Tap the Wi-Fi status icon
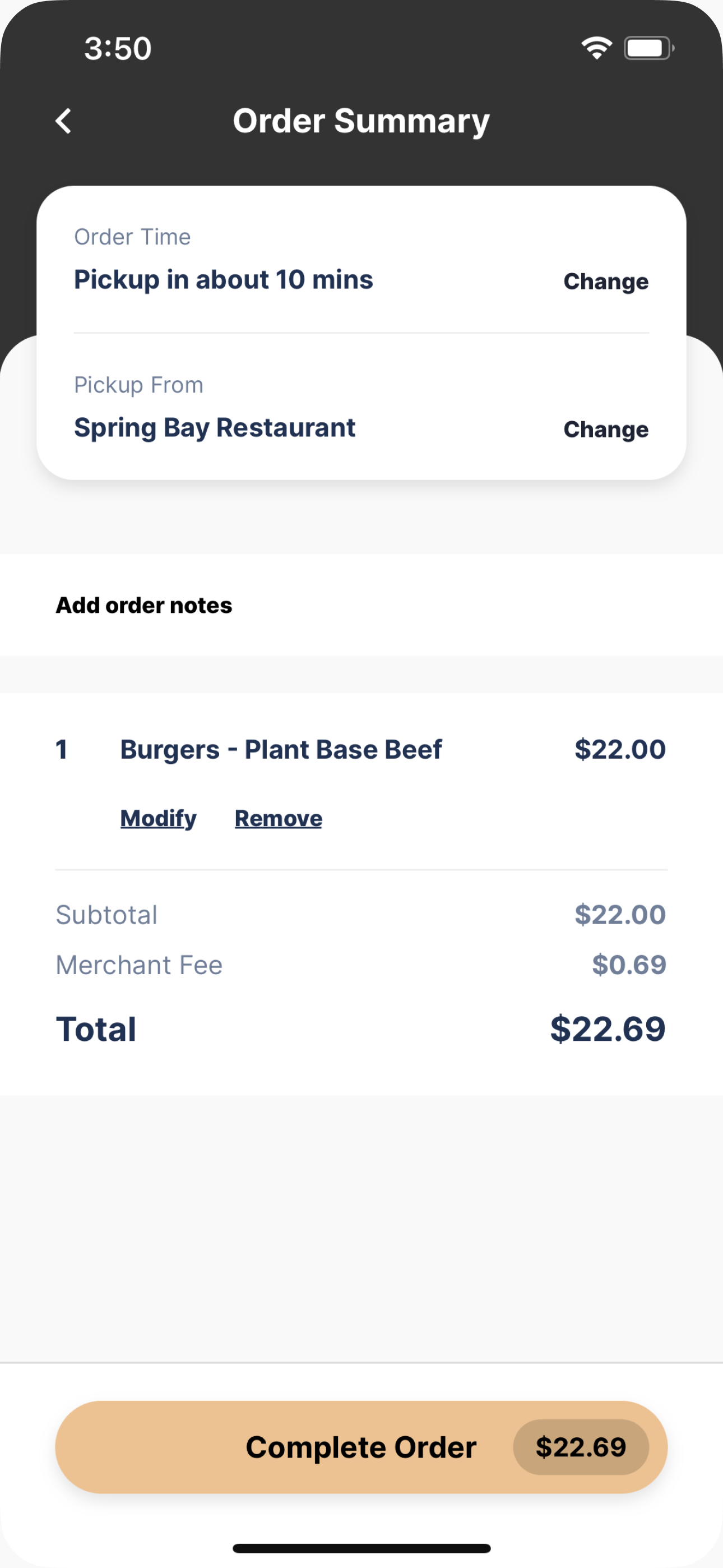The image size is (723, 1568). [x=596, y=48]
